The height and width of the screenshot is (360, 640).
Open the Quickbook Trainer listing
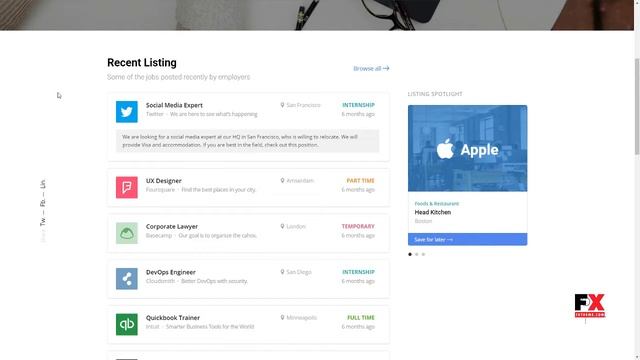pos(173,318)
